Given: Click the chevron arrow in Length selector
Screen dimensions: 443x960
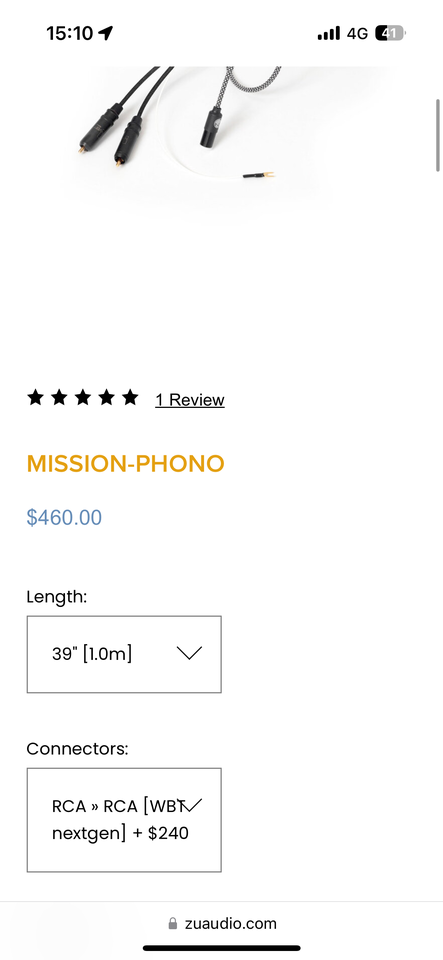Looking at the screenshot, I should 189,653.
